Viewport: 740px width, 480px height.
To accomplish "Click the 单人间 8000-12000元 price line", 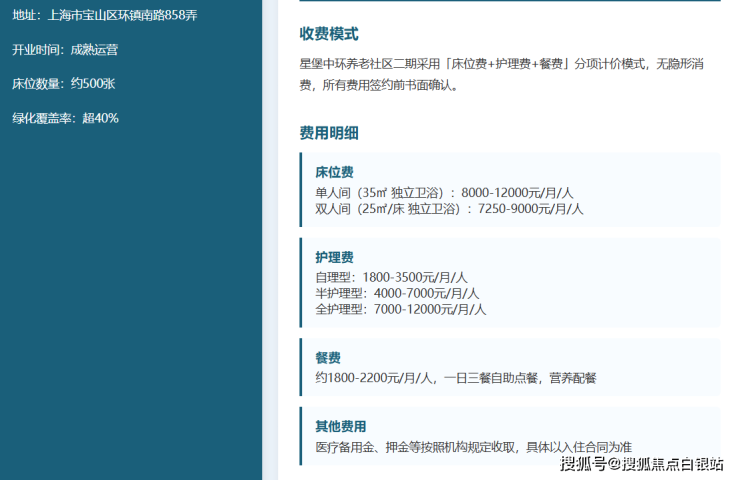I will click(x=444, y=193).
